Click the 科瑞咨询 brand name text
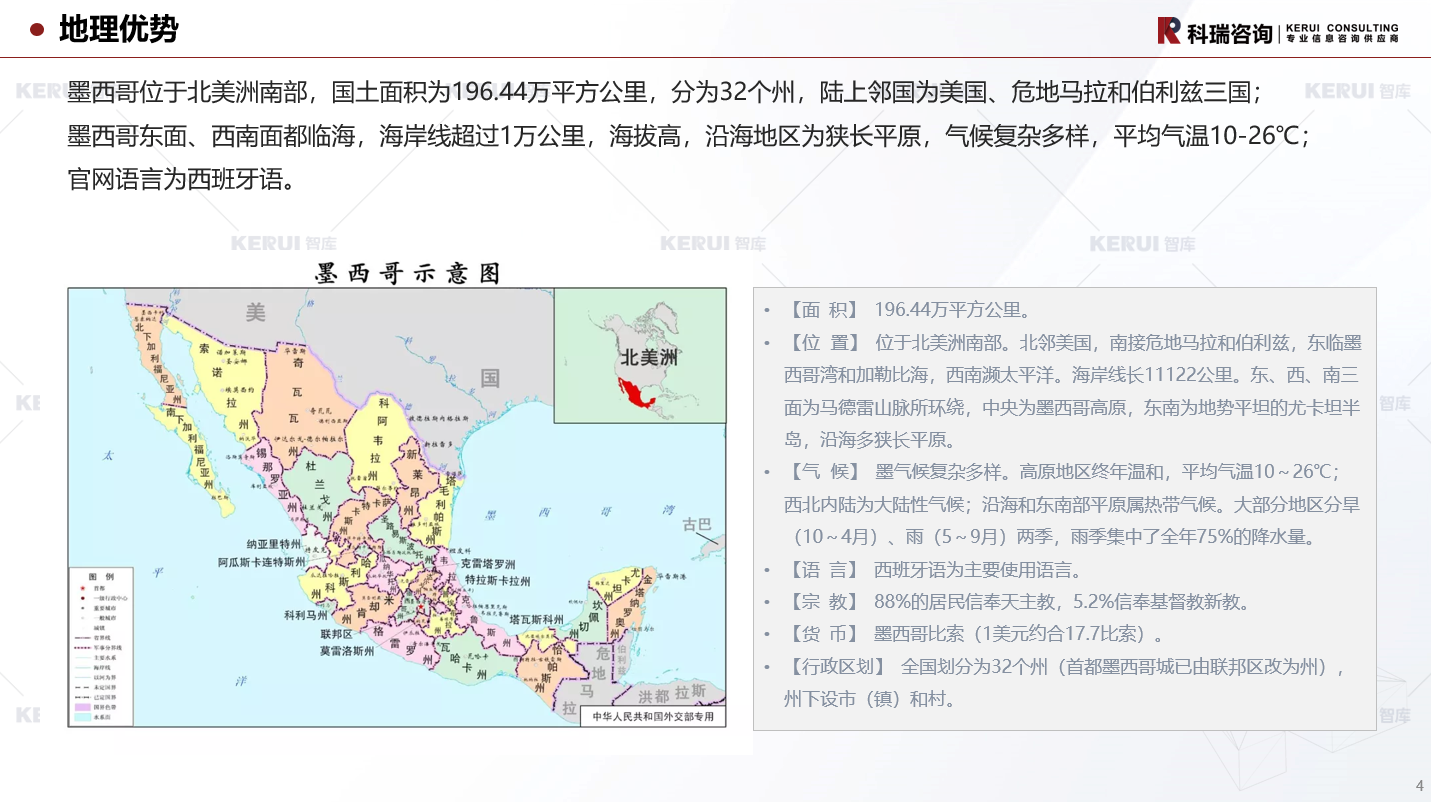Image resolution: width=1431 pixels, height=802 pixels. [x=1229, y=33]
